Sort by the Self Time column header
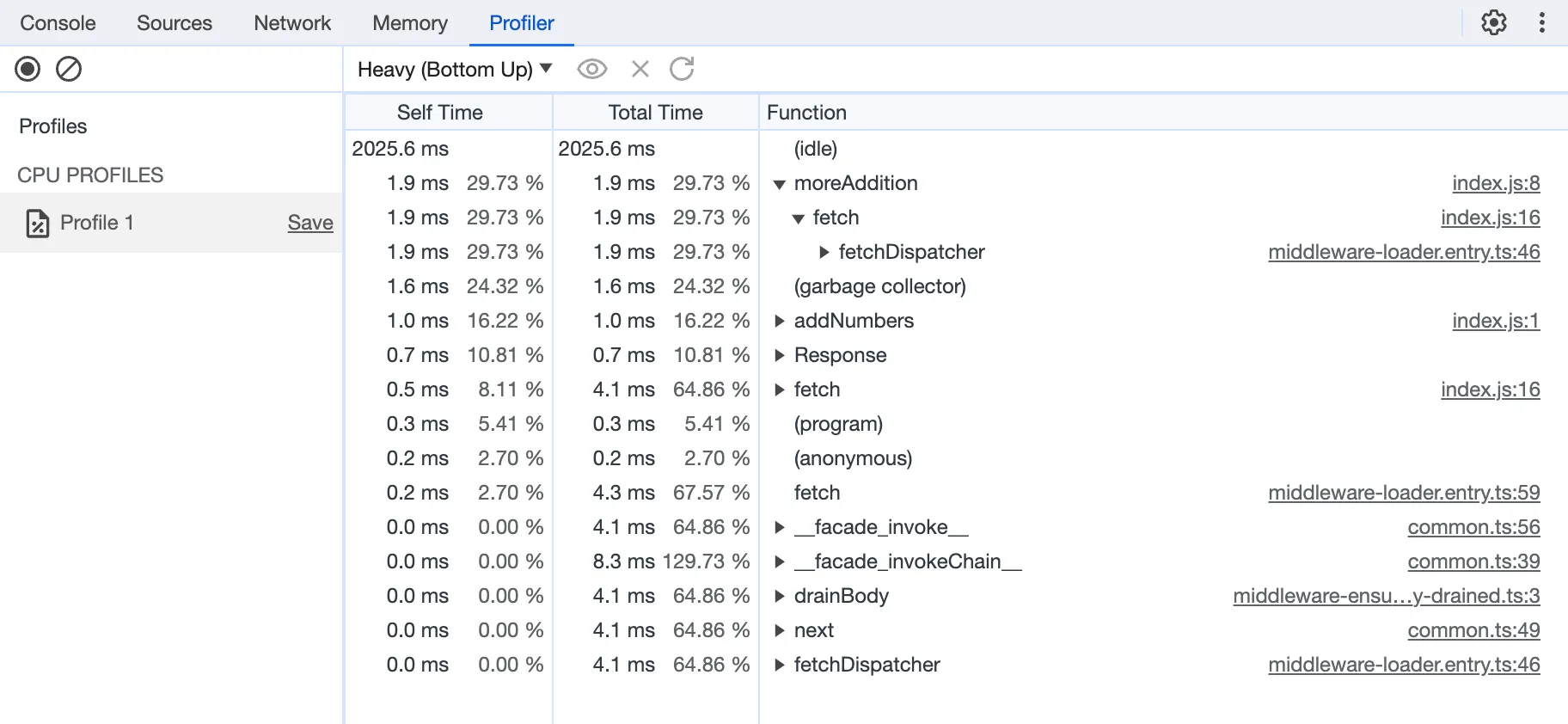This screenshot has height=724, width=1568. point(439,113)
